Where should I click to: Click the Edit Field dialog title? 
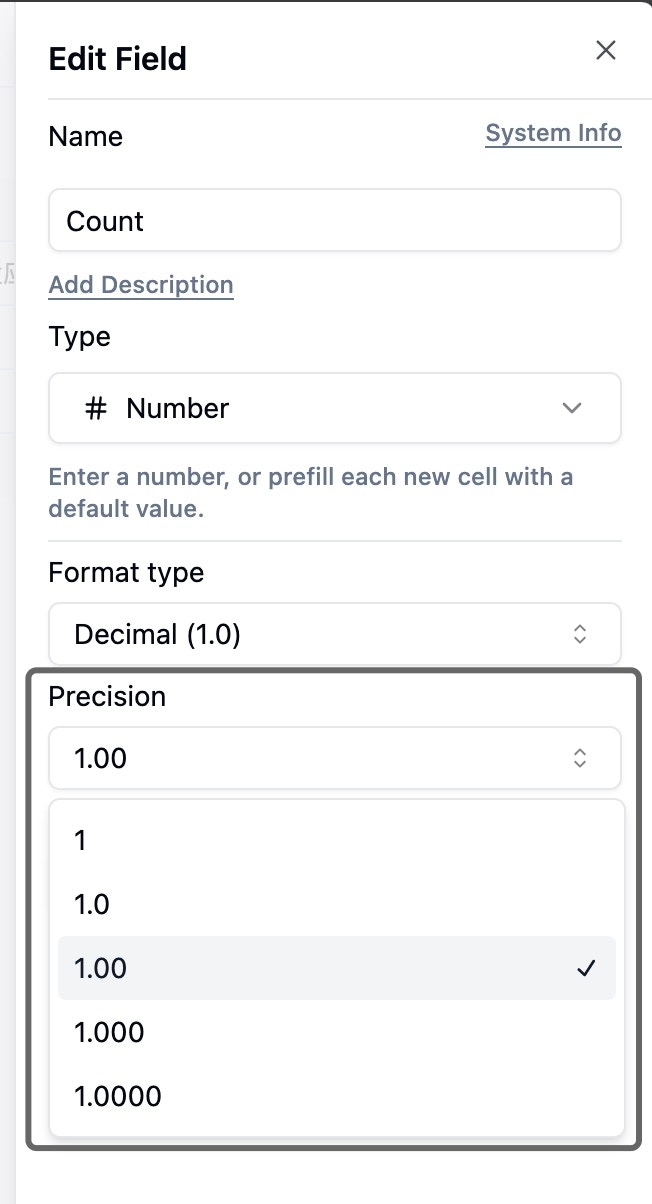click(x=117, y=58)
